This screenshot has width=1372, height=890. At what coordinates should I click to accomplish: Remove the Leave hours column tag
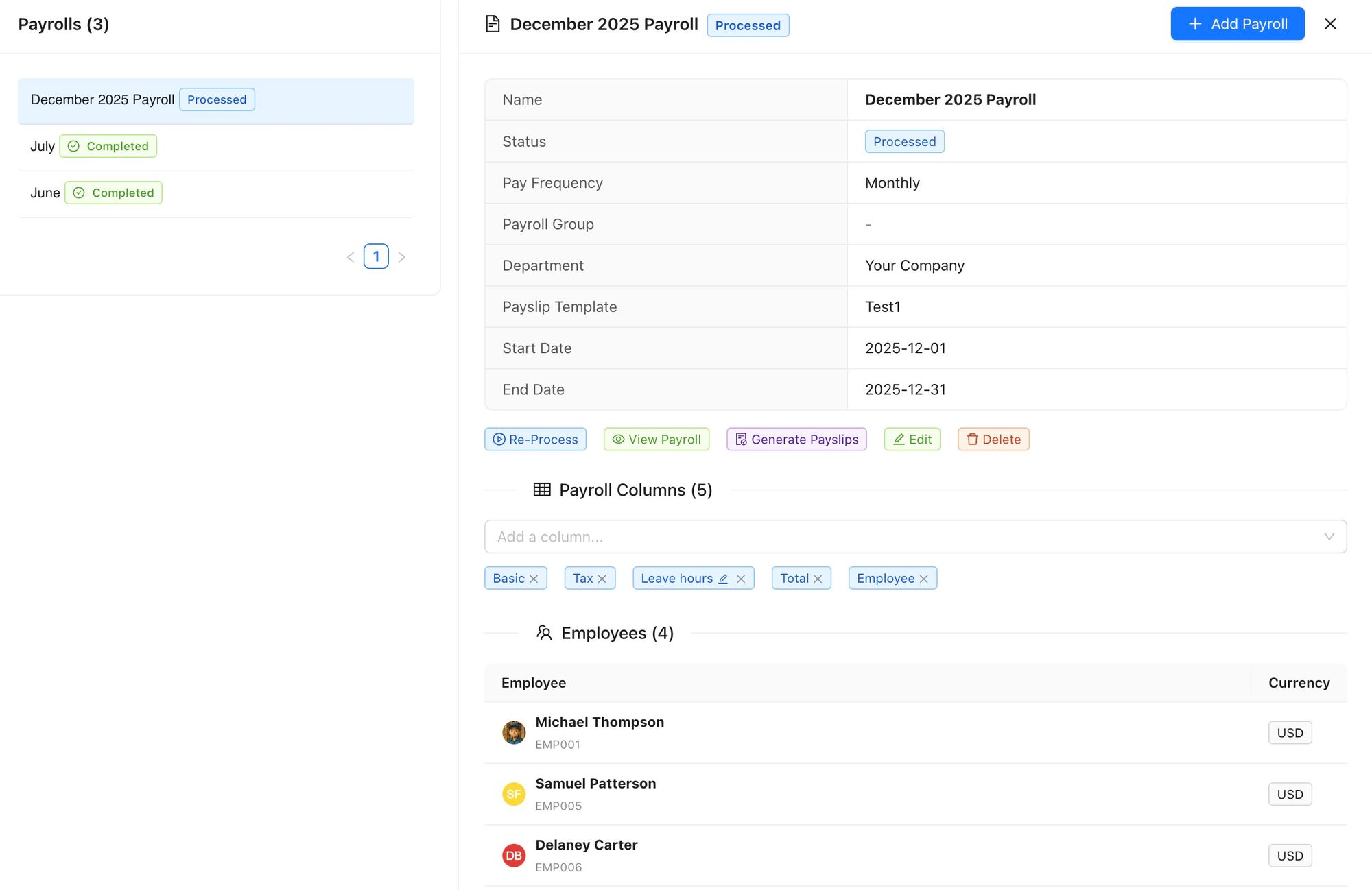coord(741,579)
